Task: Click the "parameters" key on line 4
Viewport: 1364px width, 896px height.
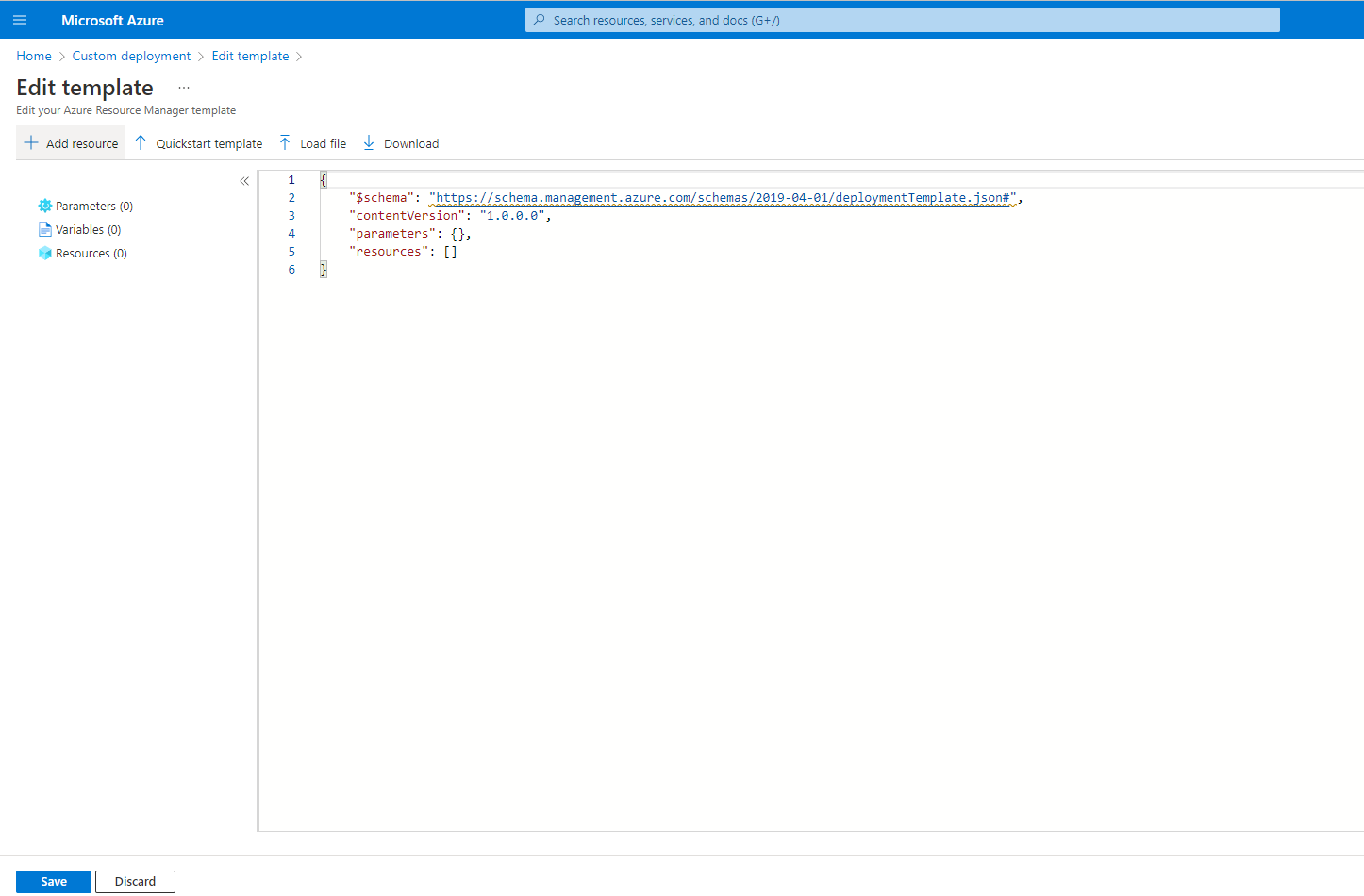Action: pyautogui.click(x=392, y=234)
